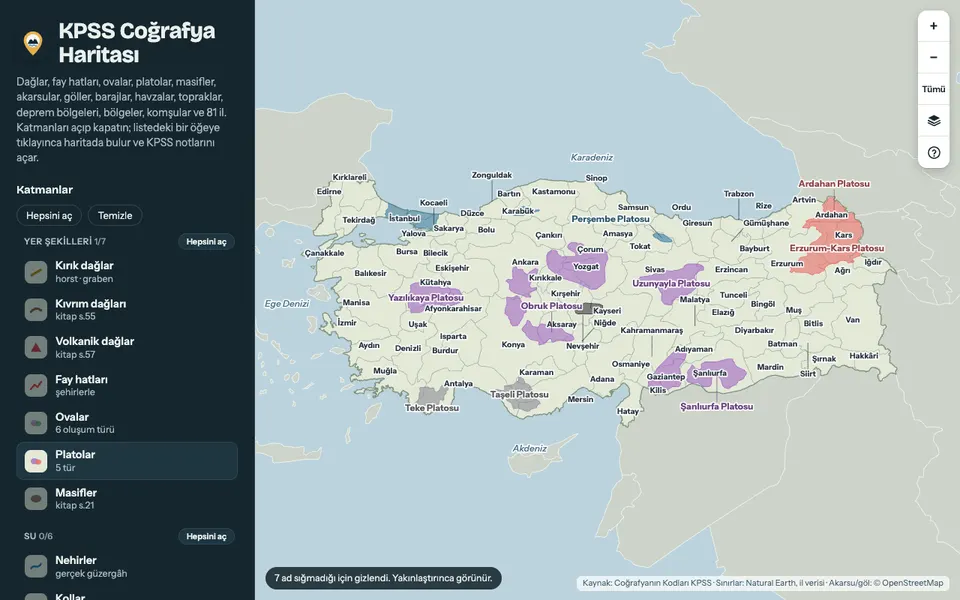Click the Nehirler layer icon
The height and width of the screenshot is (600, 960).
[36, 566]
